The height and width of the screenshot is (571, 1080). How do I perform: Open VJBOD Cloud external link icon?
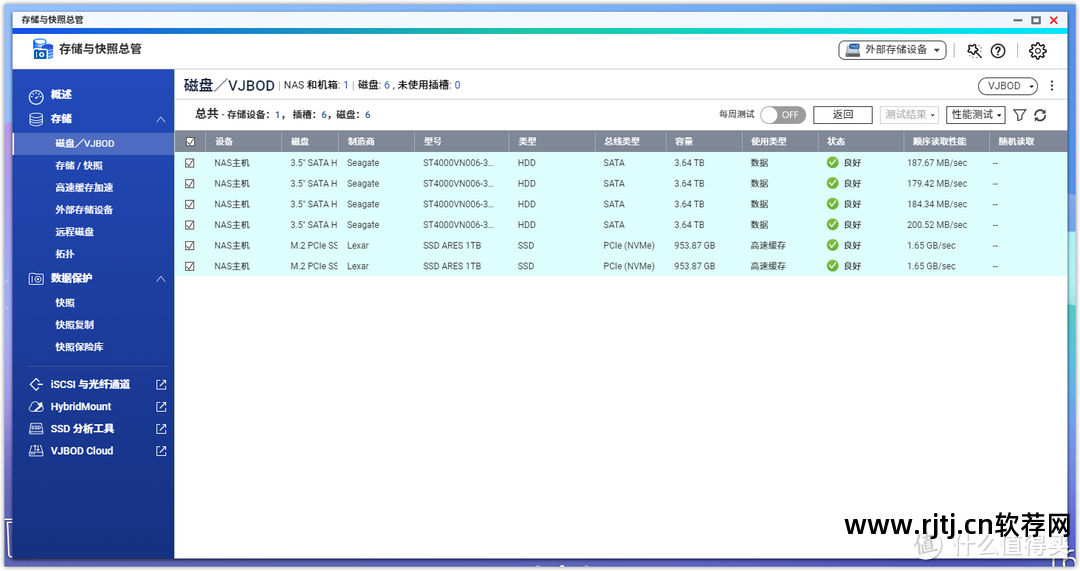pyautogui.click(x=161, y=450)
